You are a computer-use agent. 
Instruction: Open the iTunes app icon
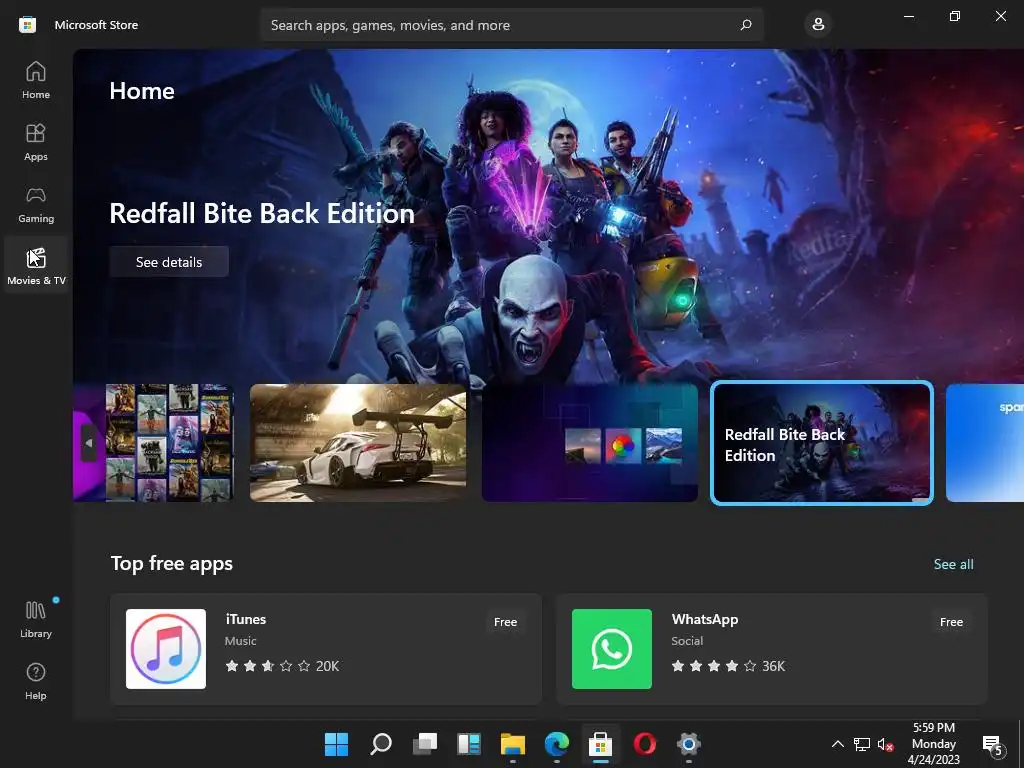[166, 649]
